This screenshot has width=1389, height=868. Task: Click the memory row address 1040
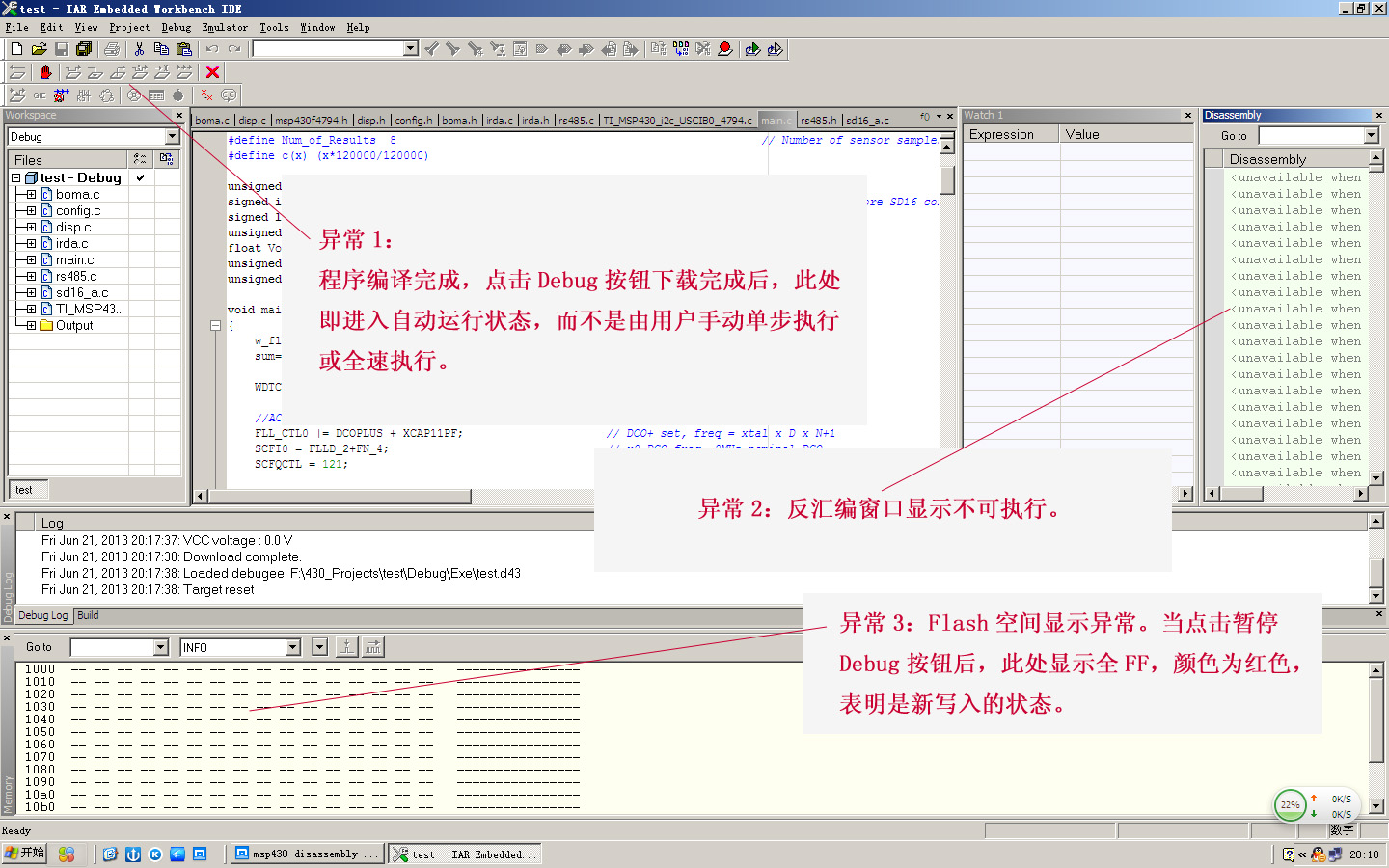pyautogui.click(x=40, y=719)
